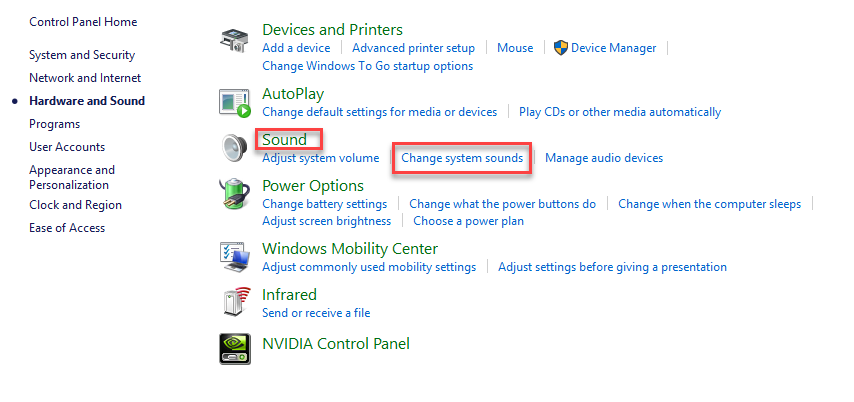Click the shield icon beside Device Manager
854x402 pixels.
pos(560,47)
